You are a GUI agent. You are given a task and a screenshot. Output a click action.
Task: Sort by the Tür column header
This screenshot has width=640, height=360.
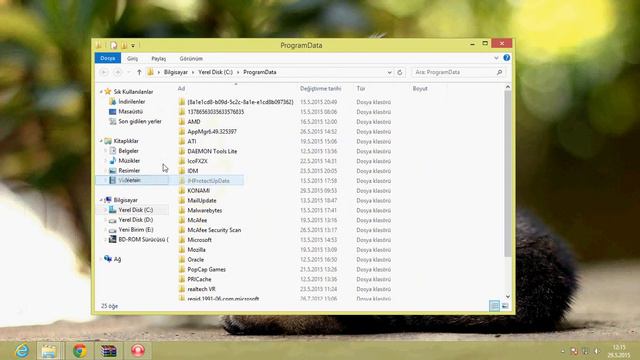361,88
